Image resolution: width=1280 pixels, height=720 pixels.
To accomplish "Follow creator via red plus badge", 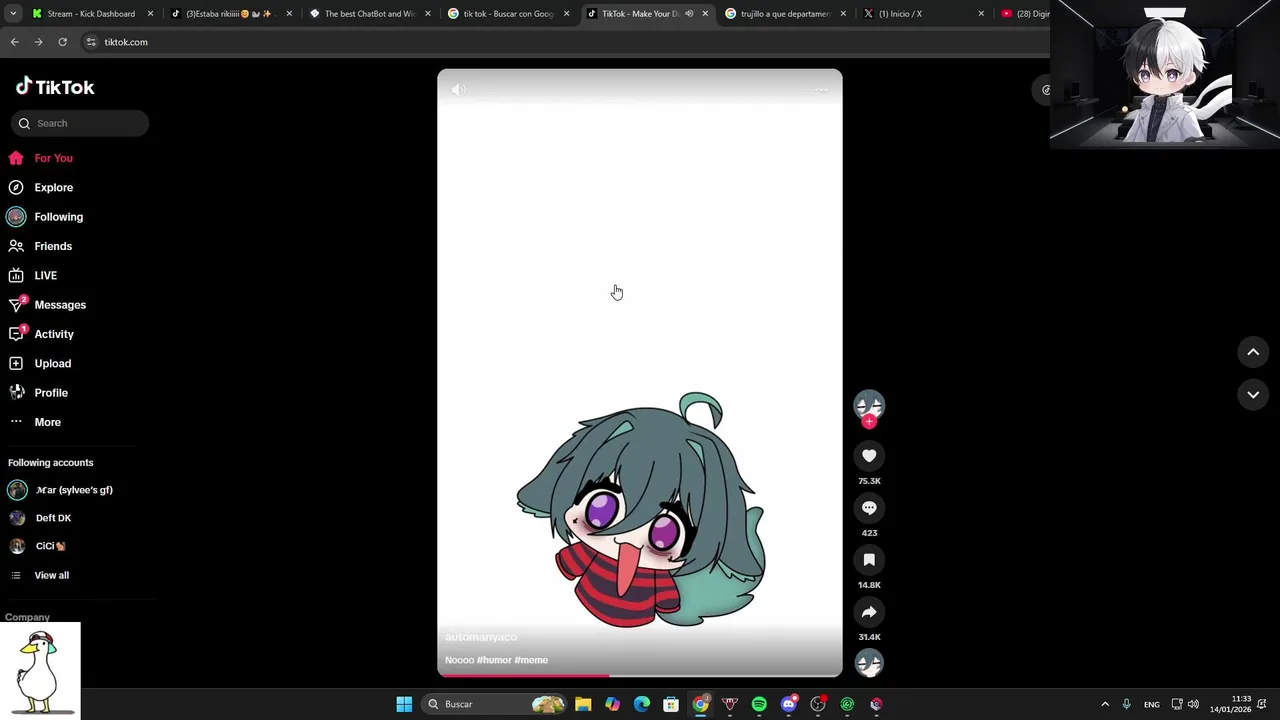I will click(869, 422).
